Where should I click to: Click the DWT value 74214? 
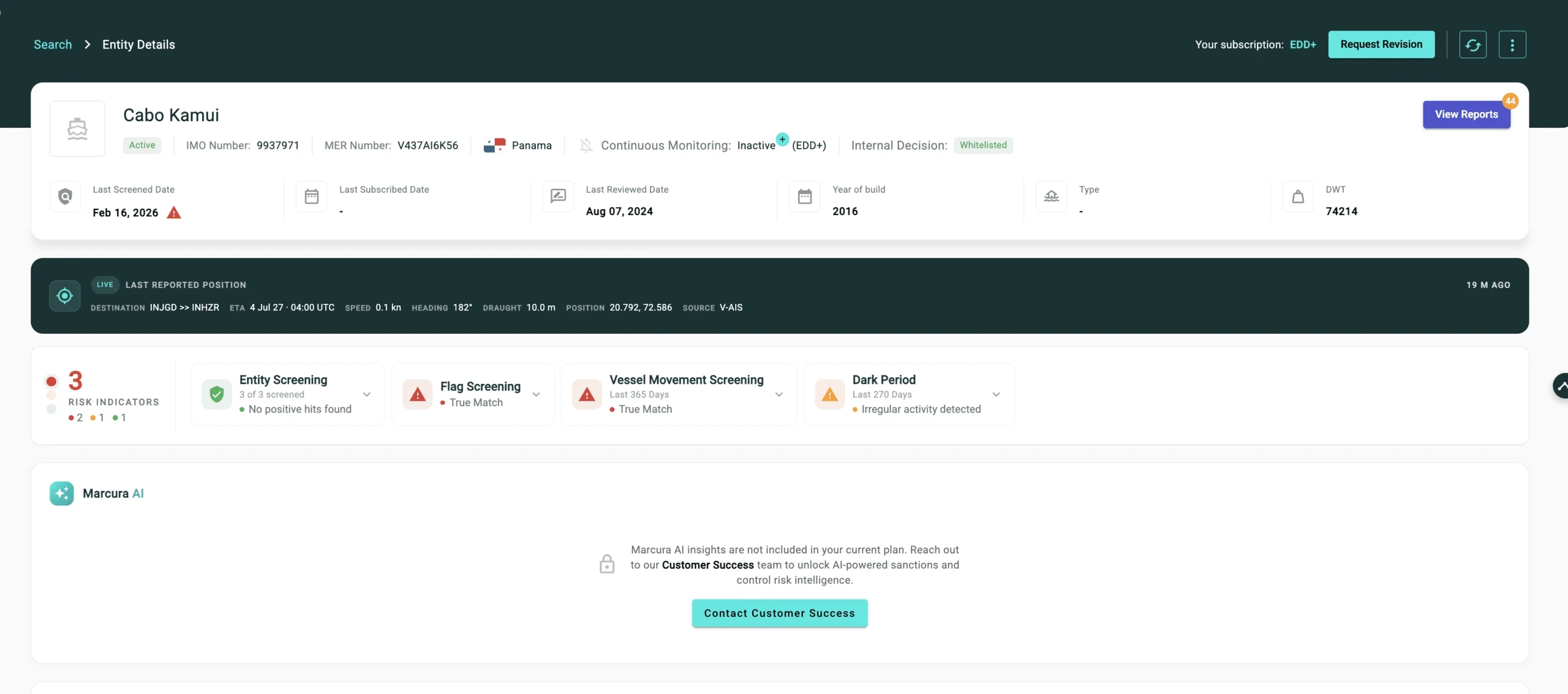point(1341,211)
